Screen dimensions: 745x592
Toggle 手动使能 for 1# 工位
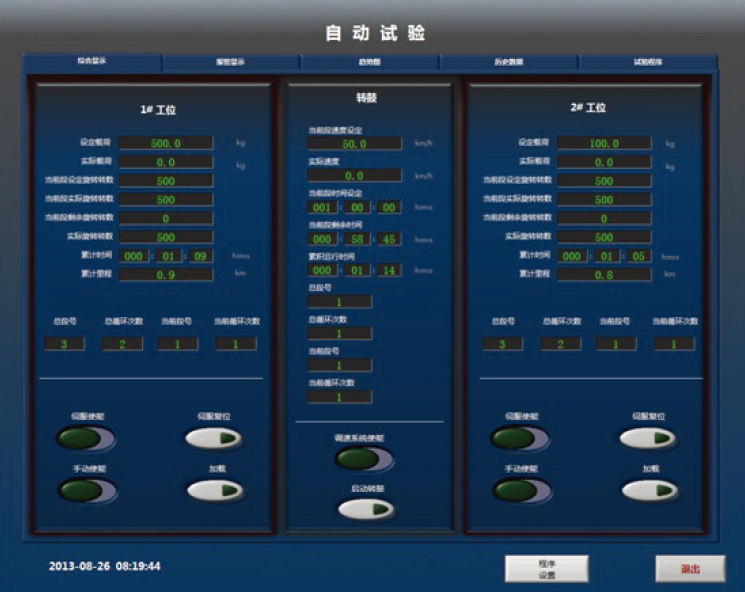point(87,491)
